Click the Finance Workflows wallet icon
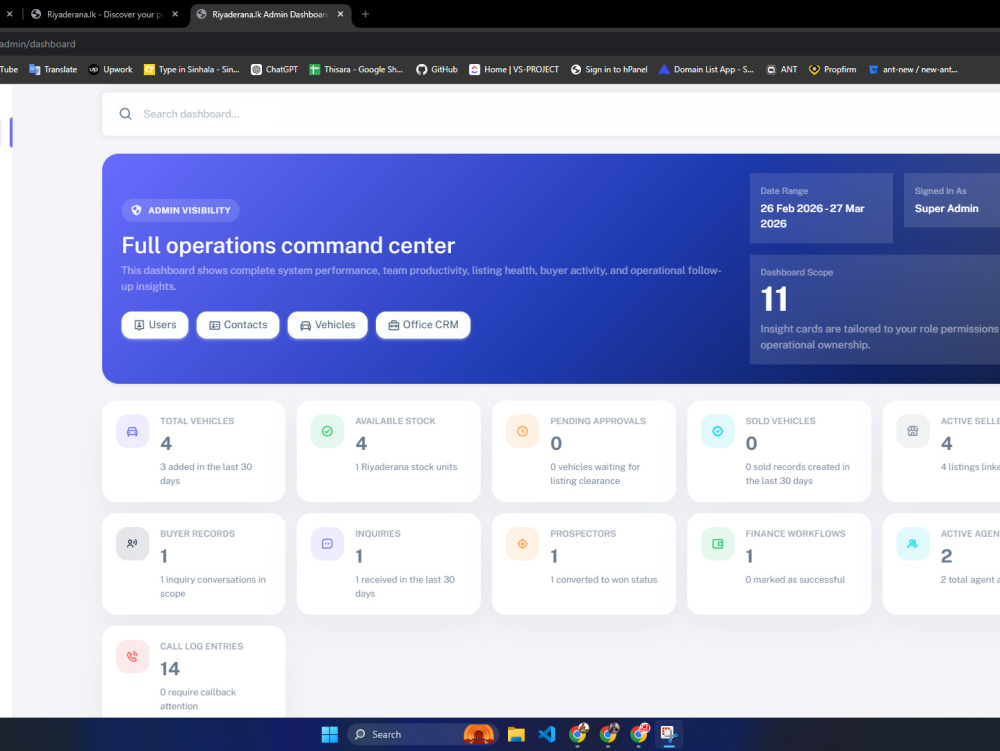 pos(717,544)
